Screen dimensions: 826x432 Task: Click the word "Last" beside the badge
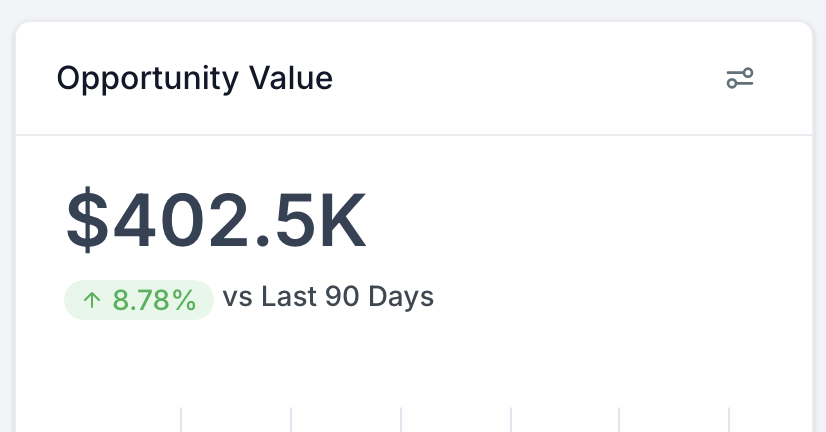tap(289, 297)
